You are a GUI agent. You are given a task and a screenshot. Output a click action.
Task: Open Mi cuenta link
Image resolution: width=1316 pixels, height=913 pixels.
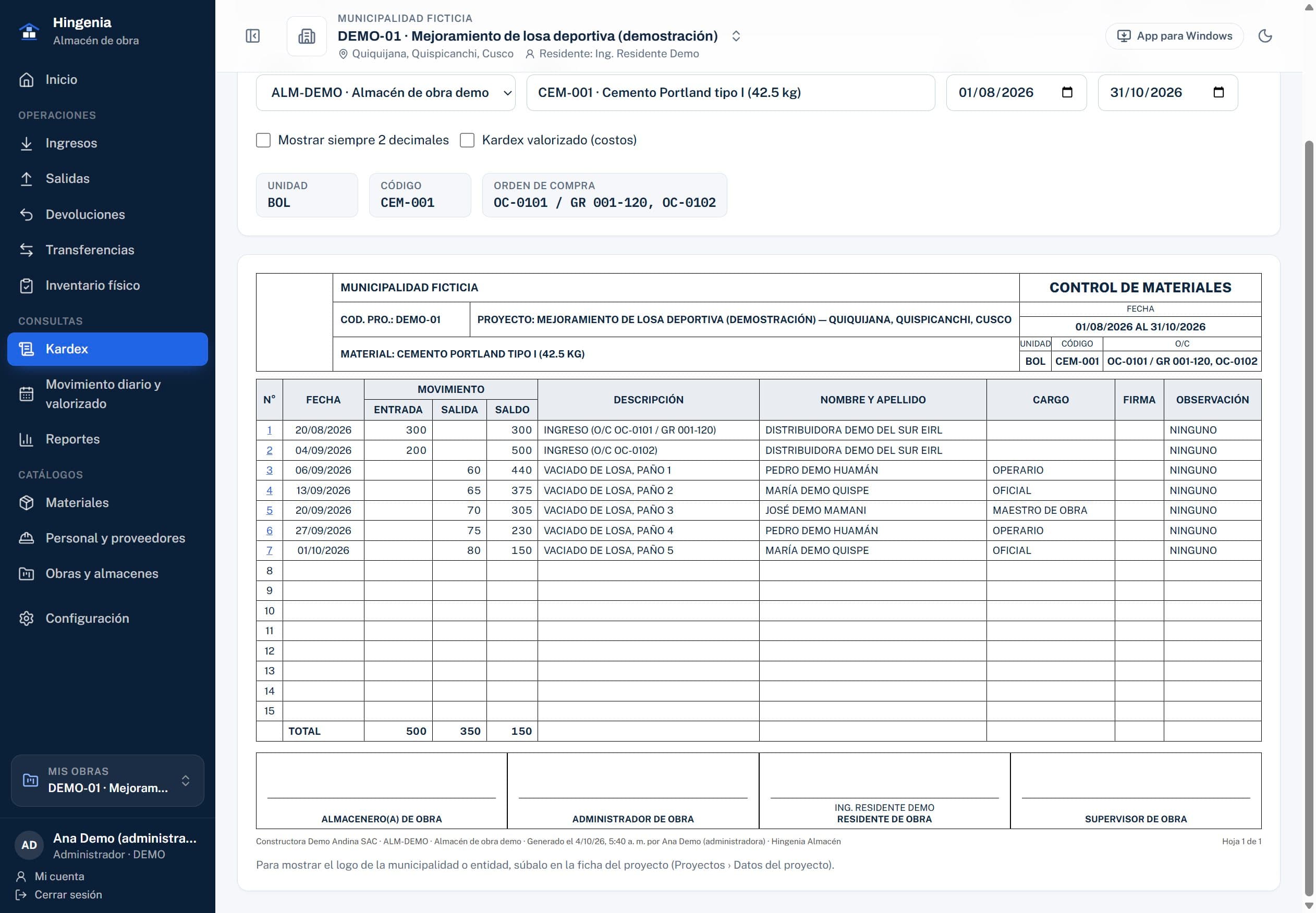[x=51, y=877]
